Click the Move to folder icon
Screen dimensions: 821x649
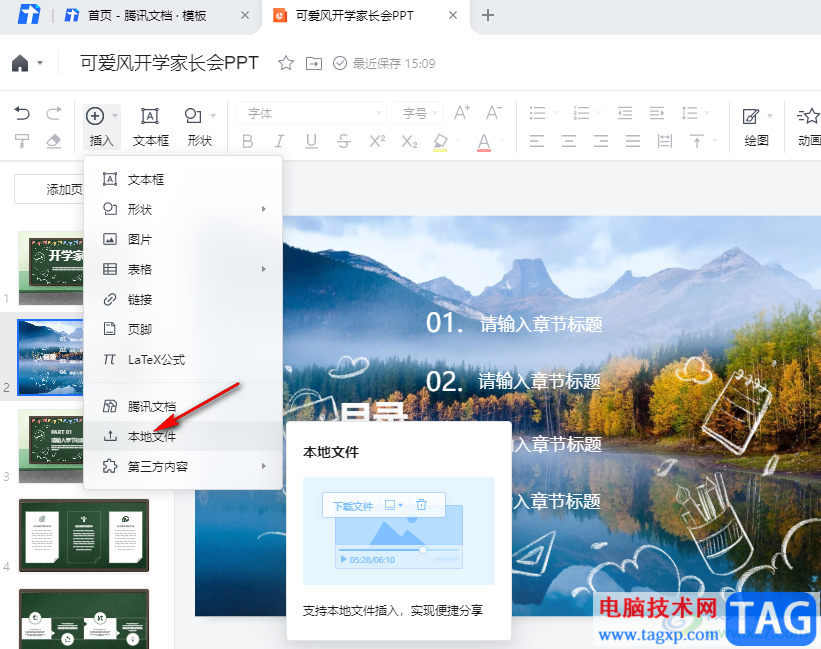tap(314, 63)
